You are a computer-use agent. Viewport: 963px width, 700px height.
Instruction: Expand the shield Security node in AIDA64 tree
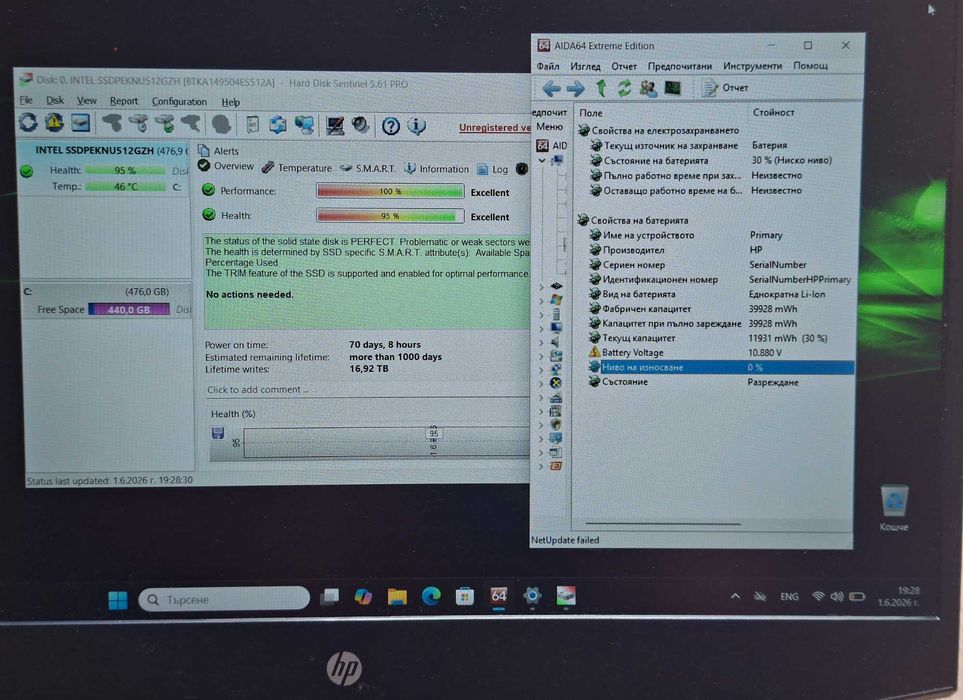coord(541,424)
